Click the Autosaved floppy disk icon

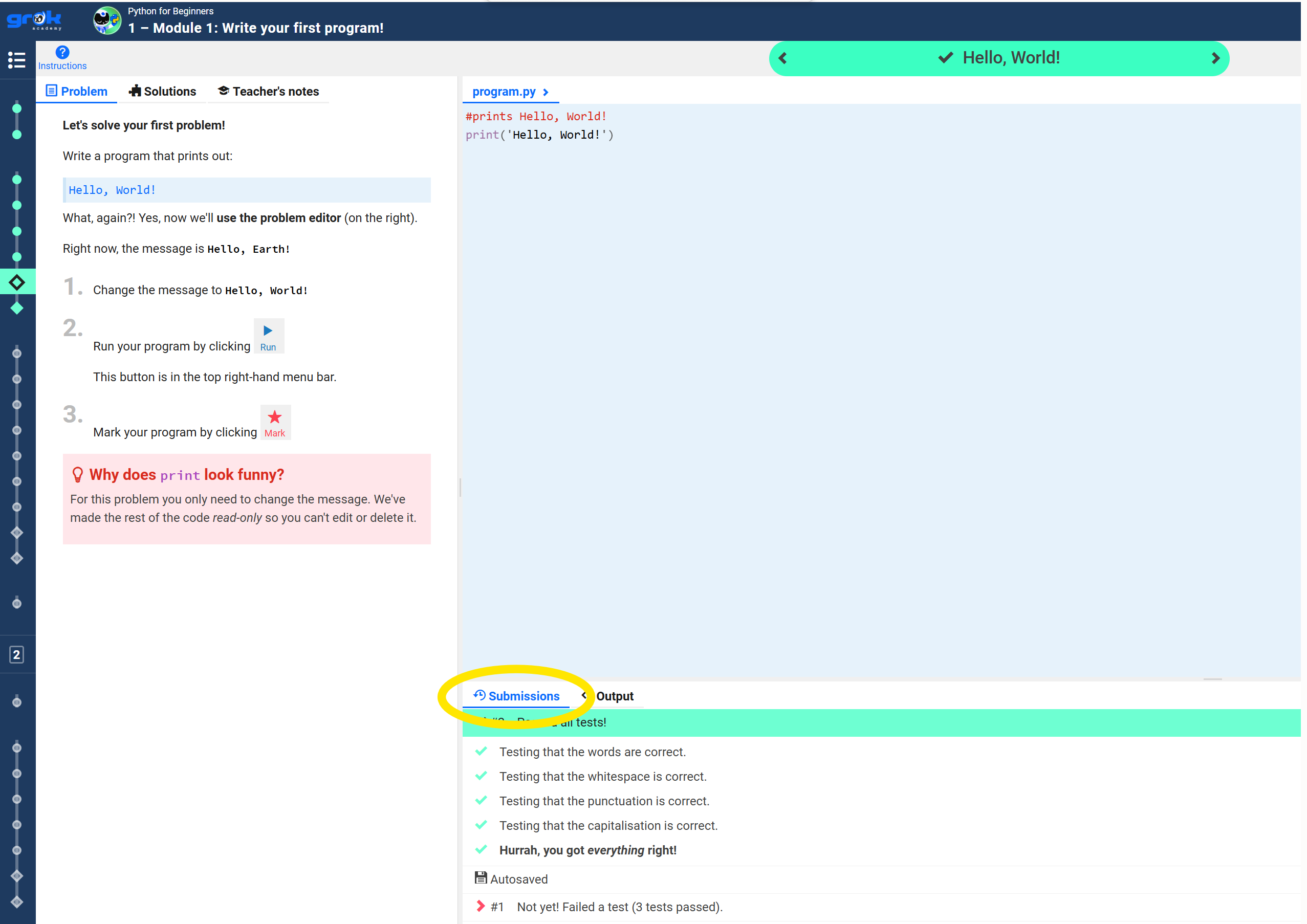point(481,877)
